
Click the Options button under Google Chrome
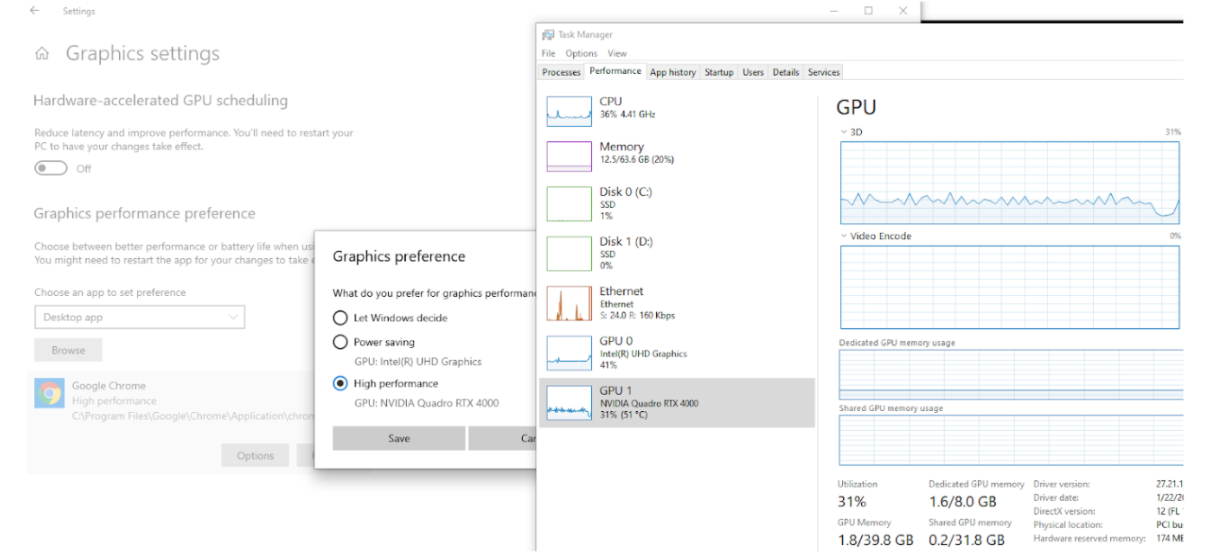click(x=255, y=456)
